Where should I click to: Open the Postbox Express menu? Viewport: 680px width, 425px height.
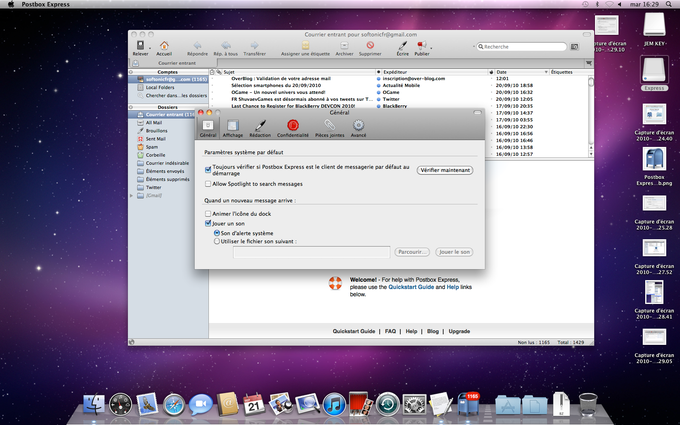point(46,4)
